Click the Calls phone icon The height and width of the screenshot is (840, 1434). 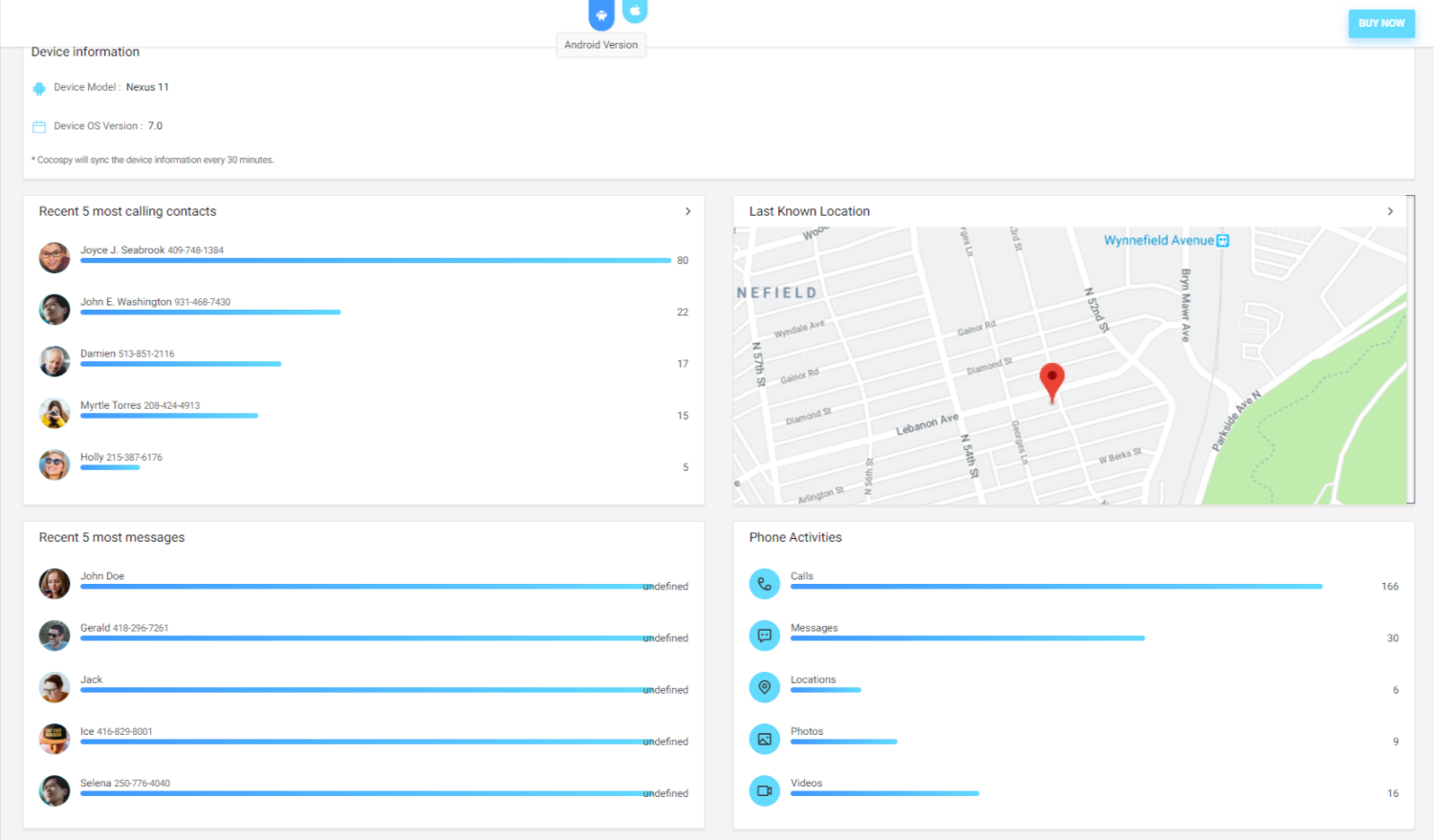(x=765, y=584)
